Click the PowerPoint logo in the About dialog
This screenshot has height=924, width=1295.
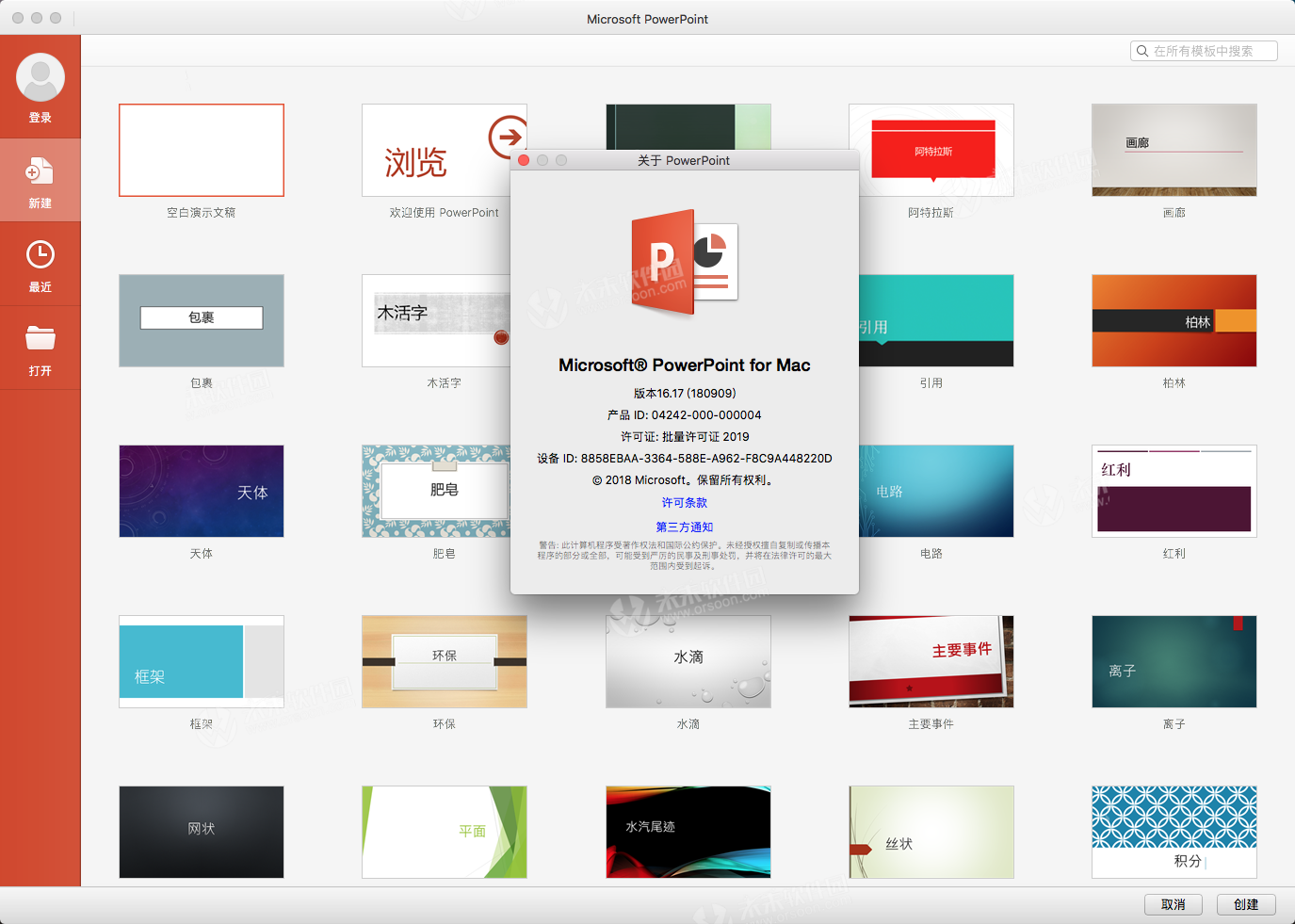[x=685, y=261]
